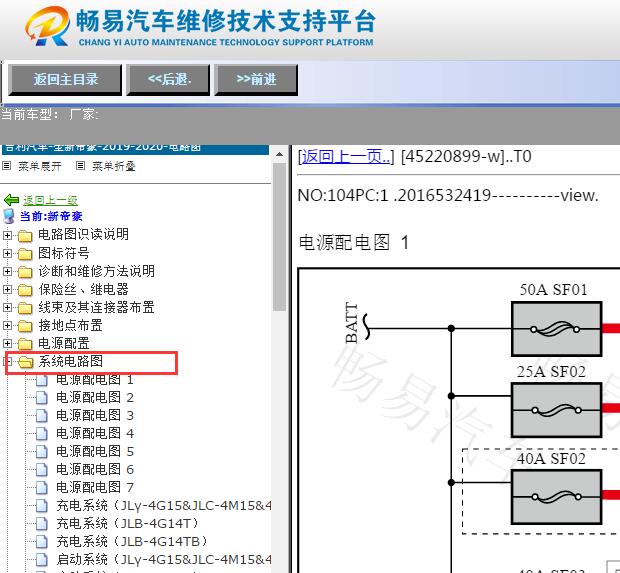Select the 系统电路图 tree item
This screenshot has width=620, height=573.
pos(70,361)
